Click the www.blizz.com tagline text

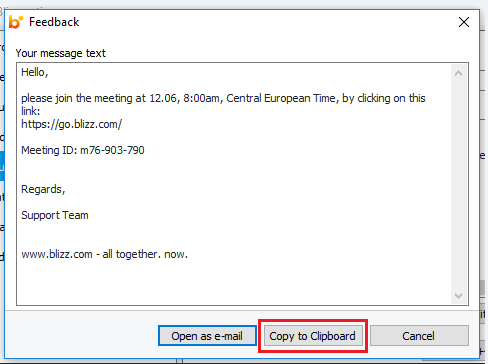[x=104, y=254]
